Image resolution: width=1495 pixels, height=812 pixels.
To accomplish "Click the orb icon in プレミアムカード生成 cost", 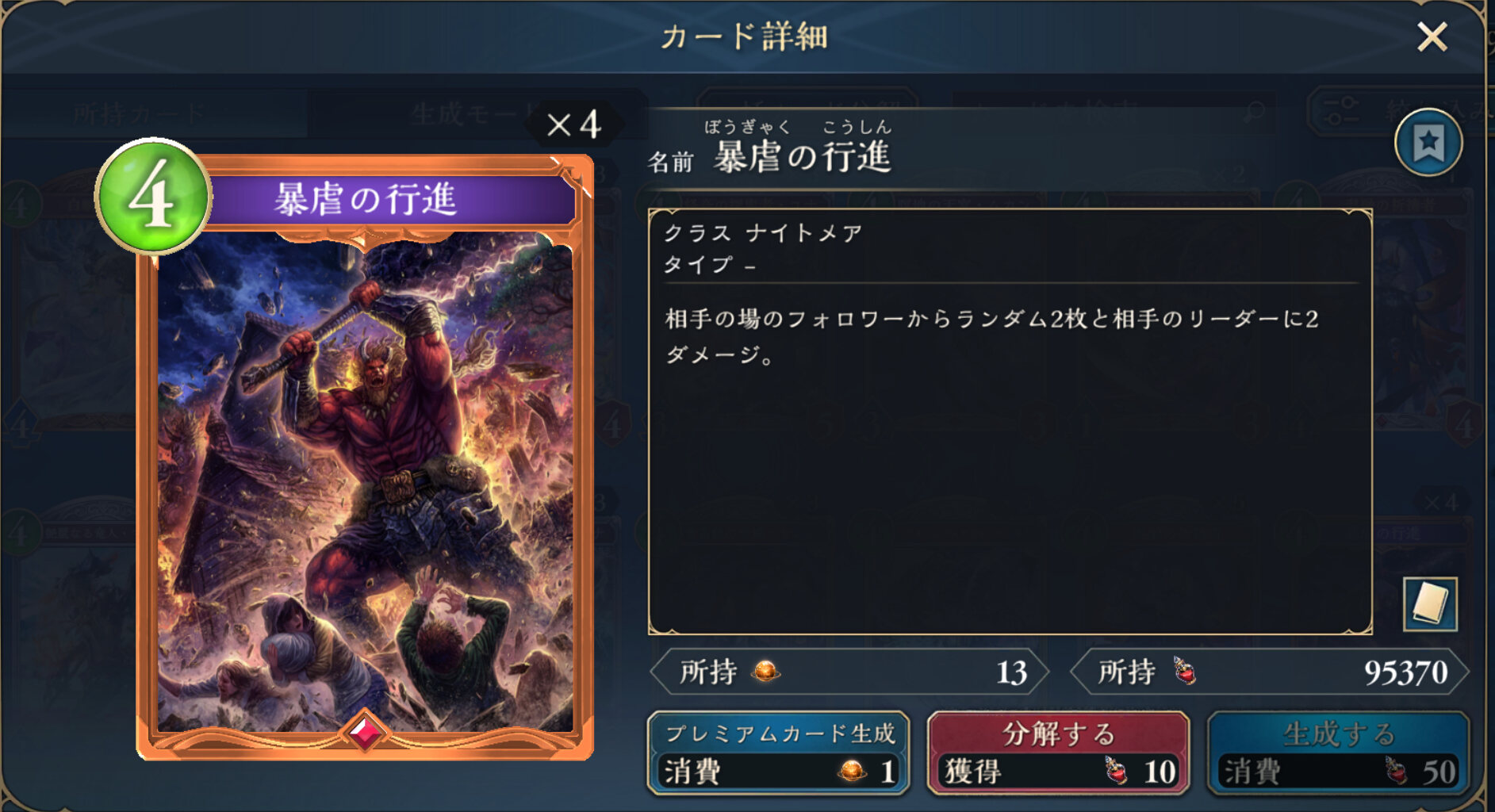I will click(x=853, y=770).
